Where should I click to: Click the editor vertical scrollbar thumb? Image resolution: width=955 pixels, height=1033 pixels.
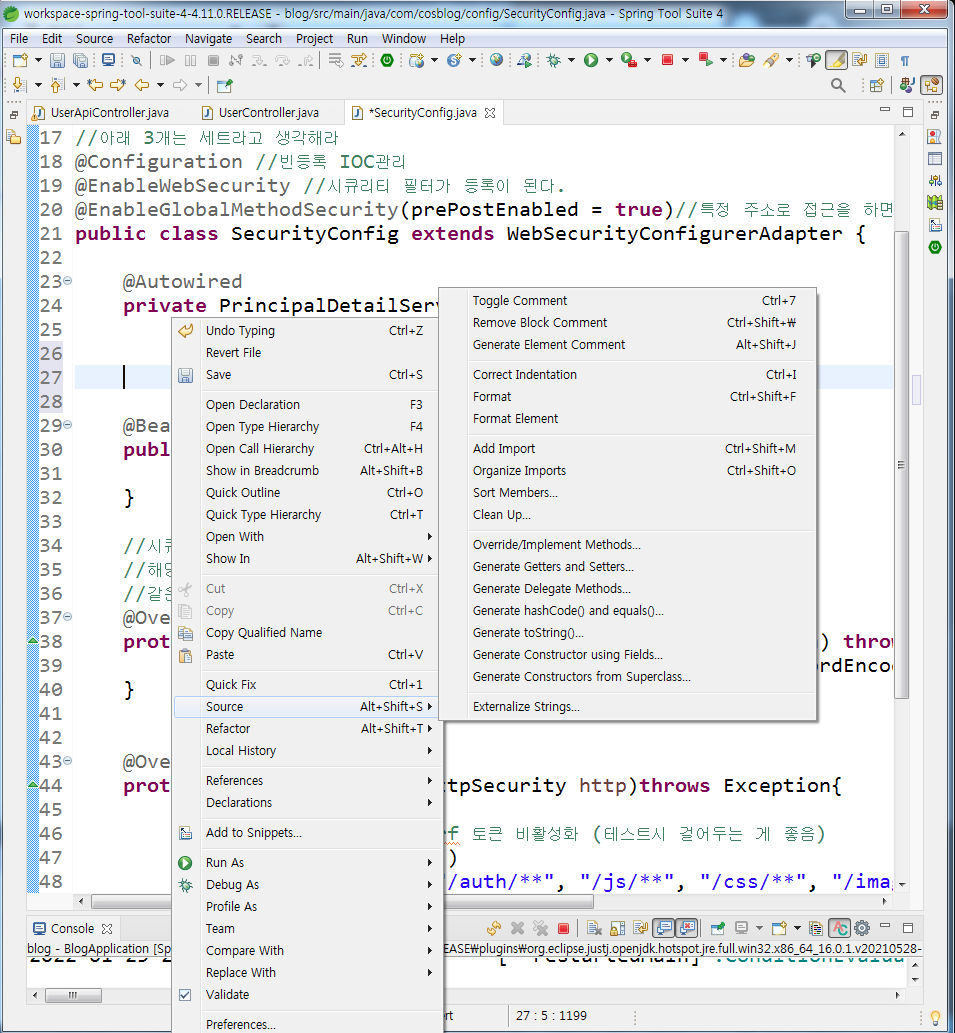pyautogui.click(x=902, y=464)
